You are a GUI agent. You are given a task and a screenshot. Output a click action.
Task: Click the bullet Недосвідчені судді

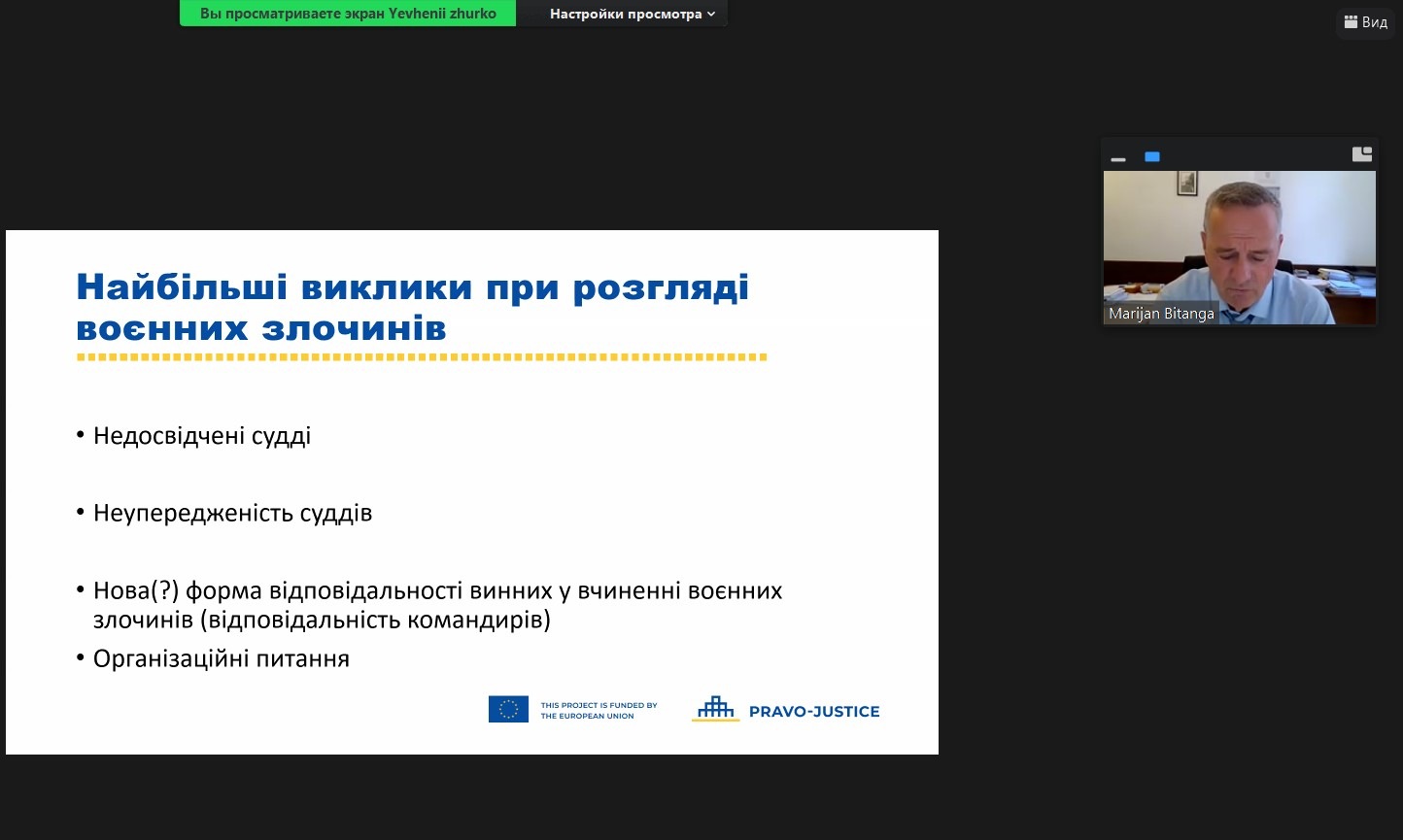202,436
